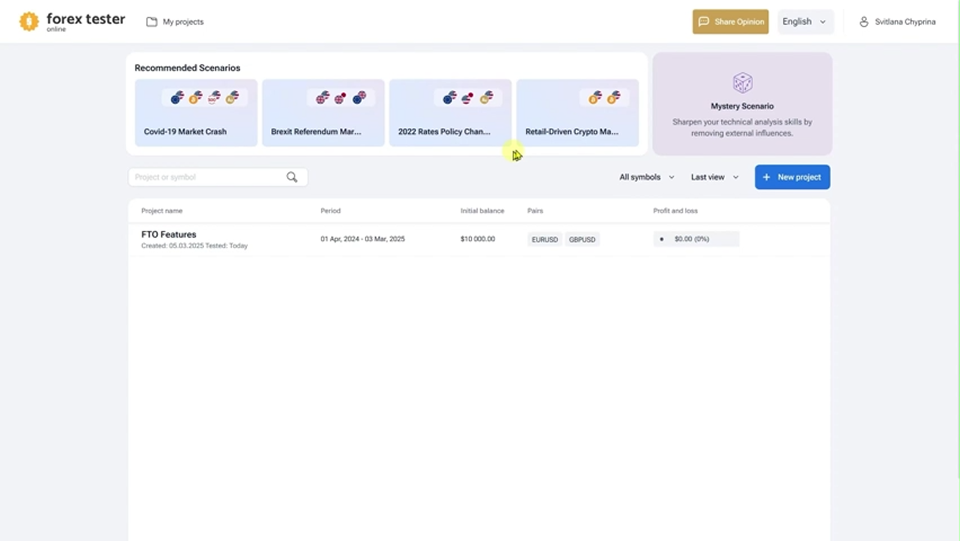The height and width of the screenshot is (541, 960).
Task: Open the 2022 Rates Policy Change scenario
Action: pos(450,113)
